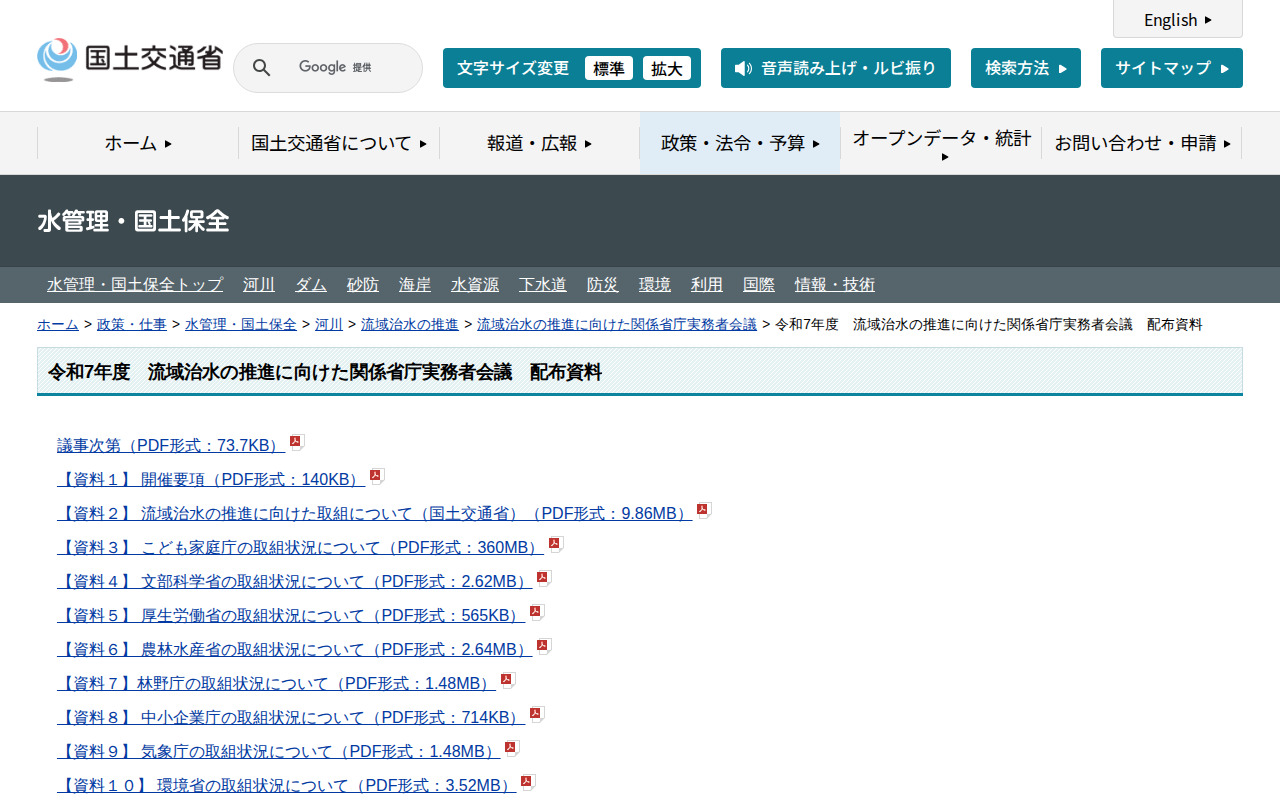Click 河川 breadcrumb link
The image size is (1280, 800).
click(329, 324)
